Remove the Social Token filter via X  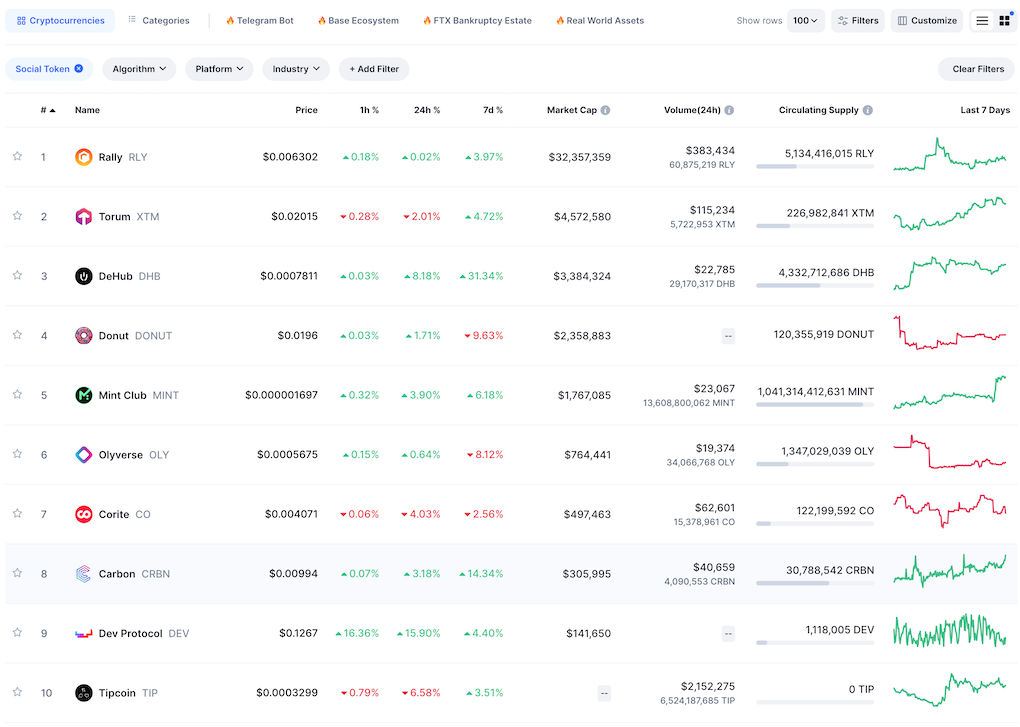click(x=79, y=68)
